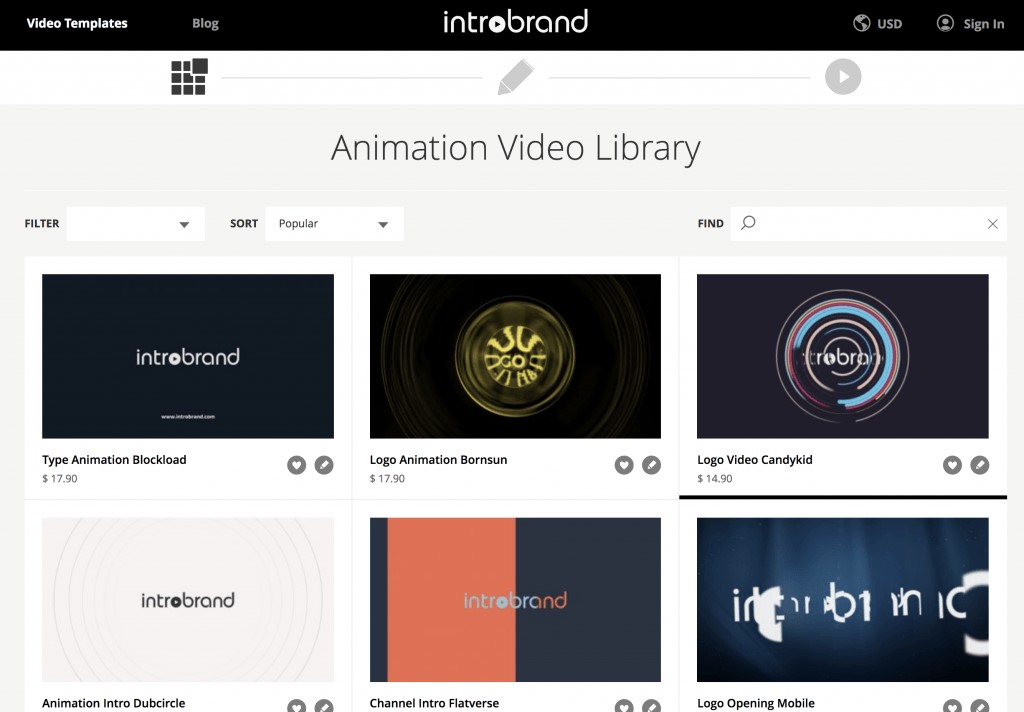Open Logo Video Candykid thumbnail

(843, 356)
